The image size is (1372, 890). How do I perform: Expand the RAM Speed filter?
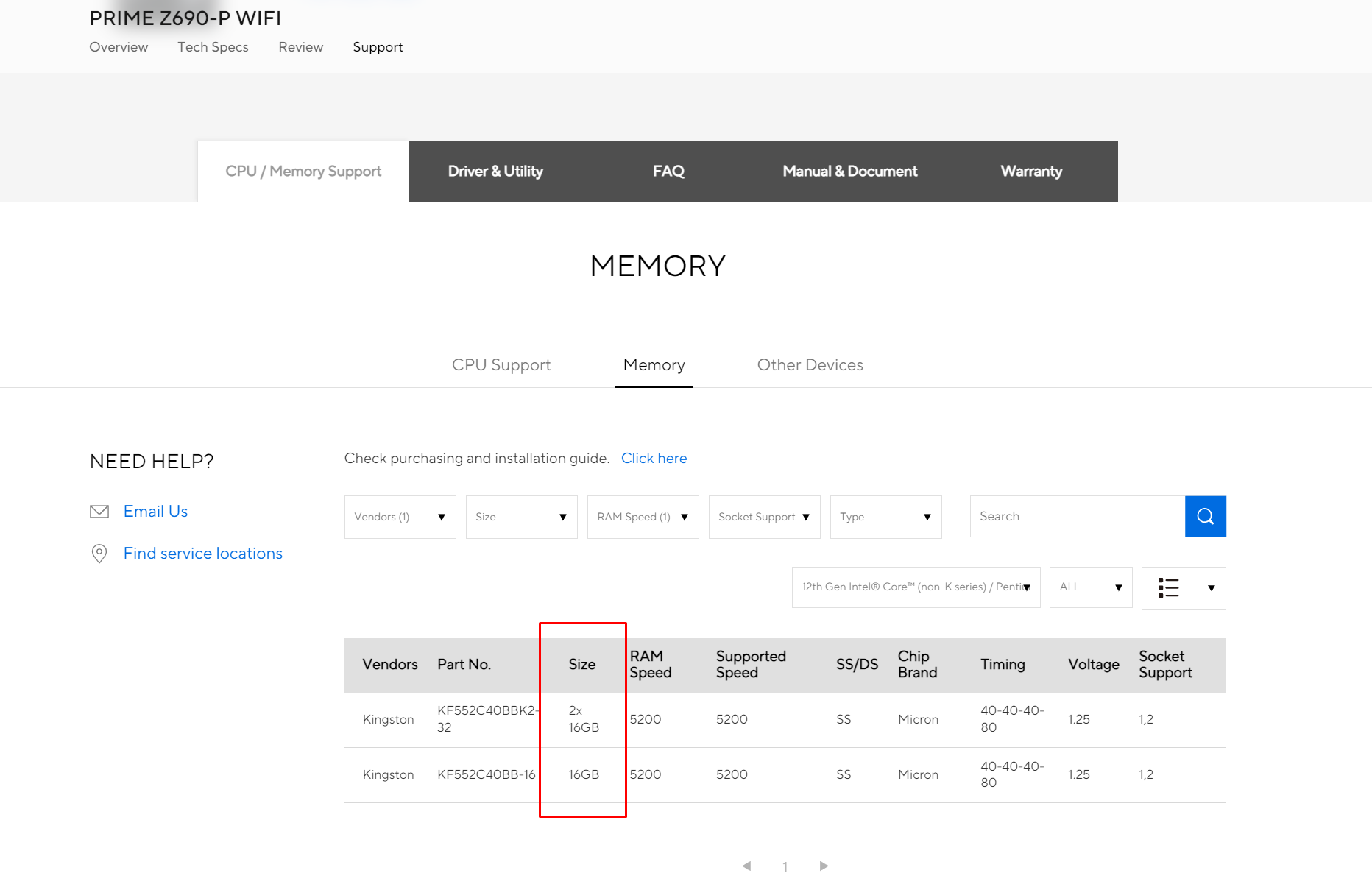point(643,517)
